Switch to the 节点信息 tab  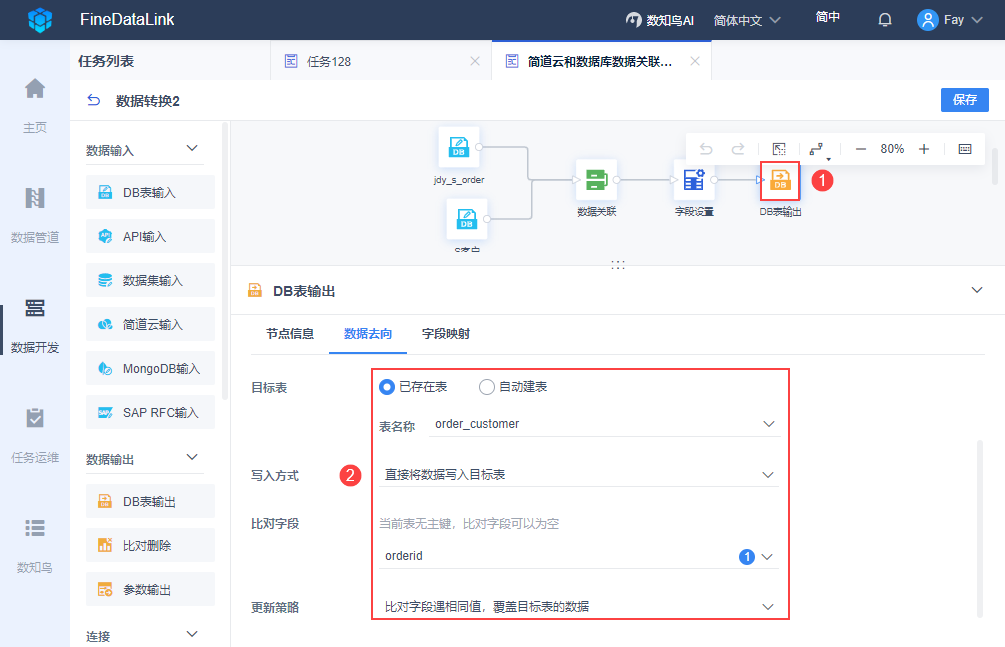[x=290, y=333]
